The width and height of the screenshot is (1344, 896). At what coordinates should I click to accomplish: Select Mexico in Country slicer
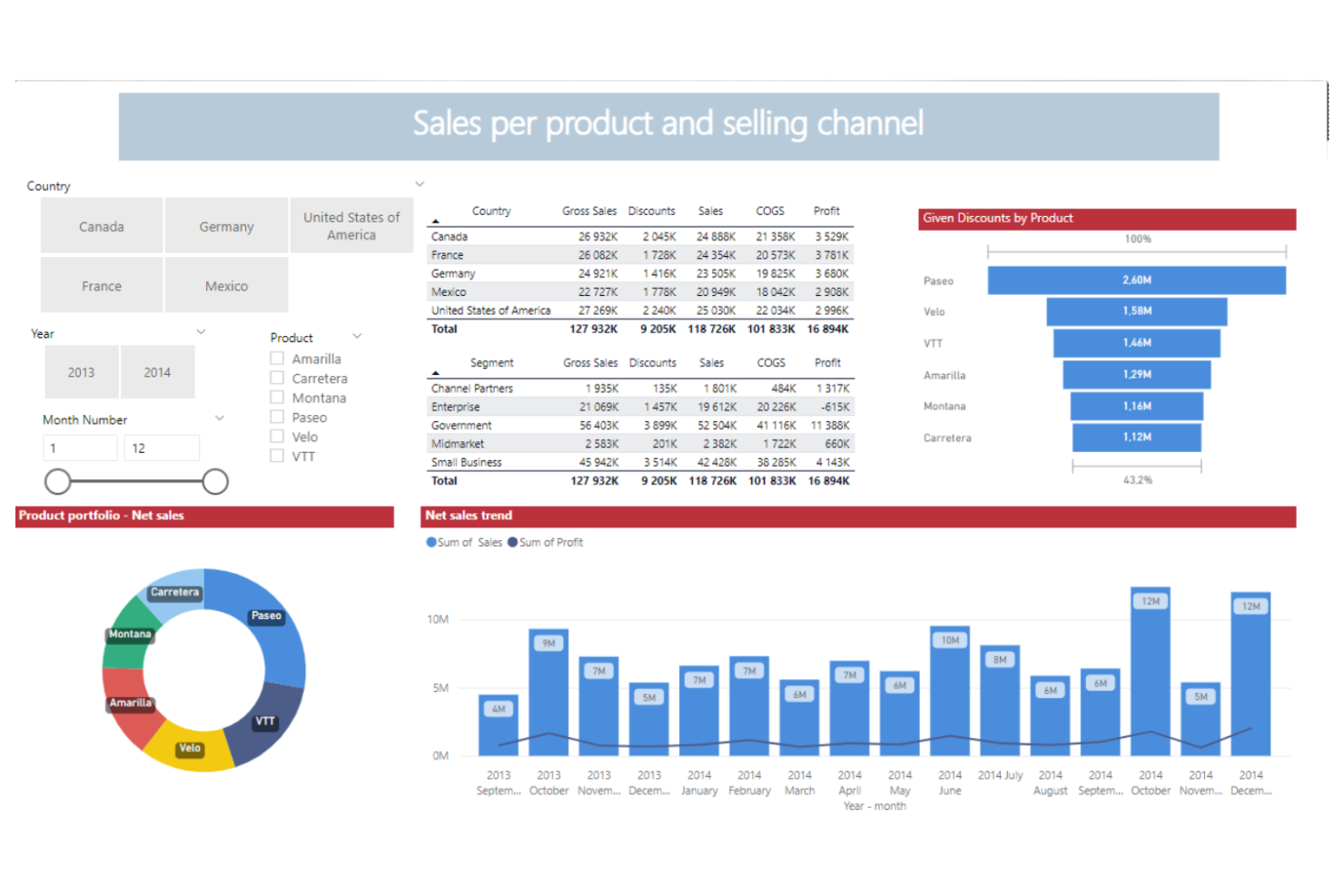225,284
